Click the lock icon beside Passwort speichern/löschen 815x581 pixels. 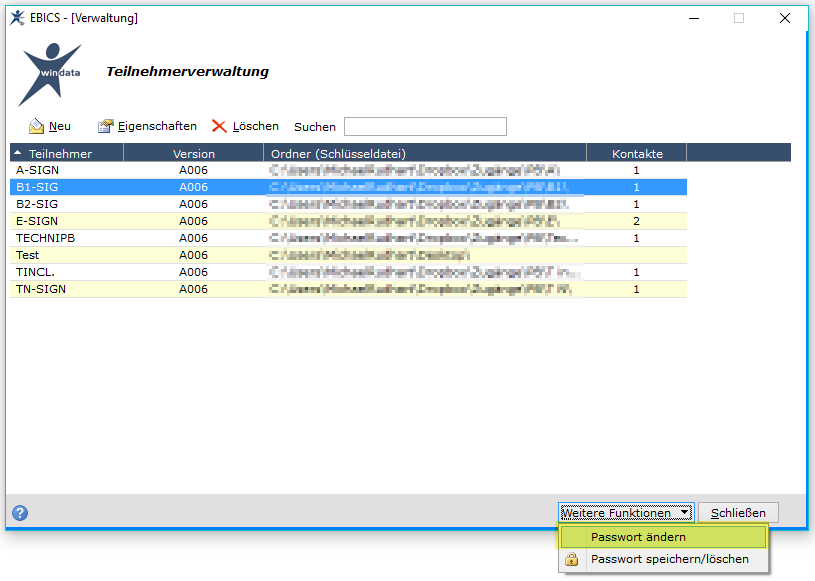click(572, 559)
